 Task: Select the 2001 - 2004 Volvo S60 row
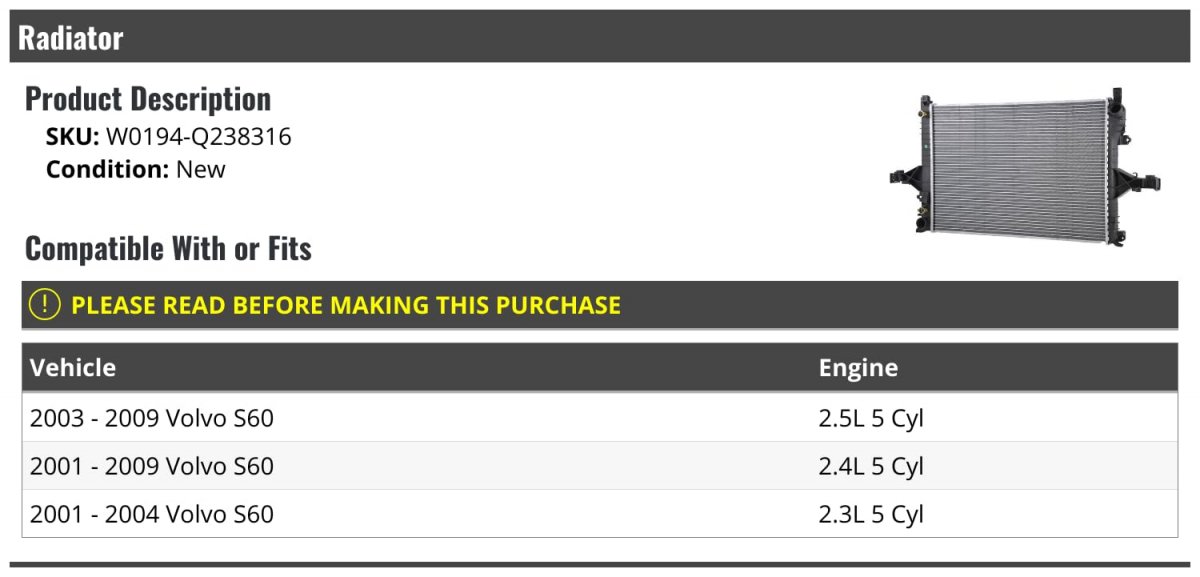tap(152, 514)
